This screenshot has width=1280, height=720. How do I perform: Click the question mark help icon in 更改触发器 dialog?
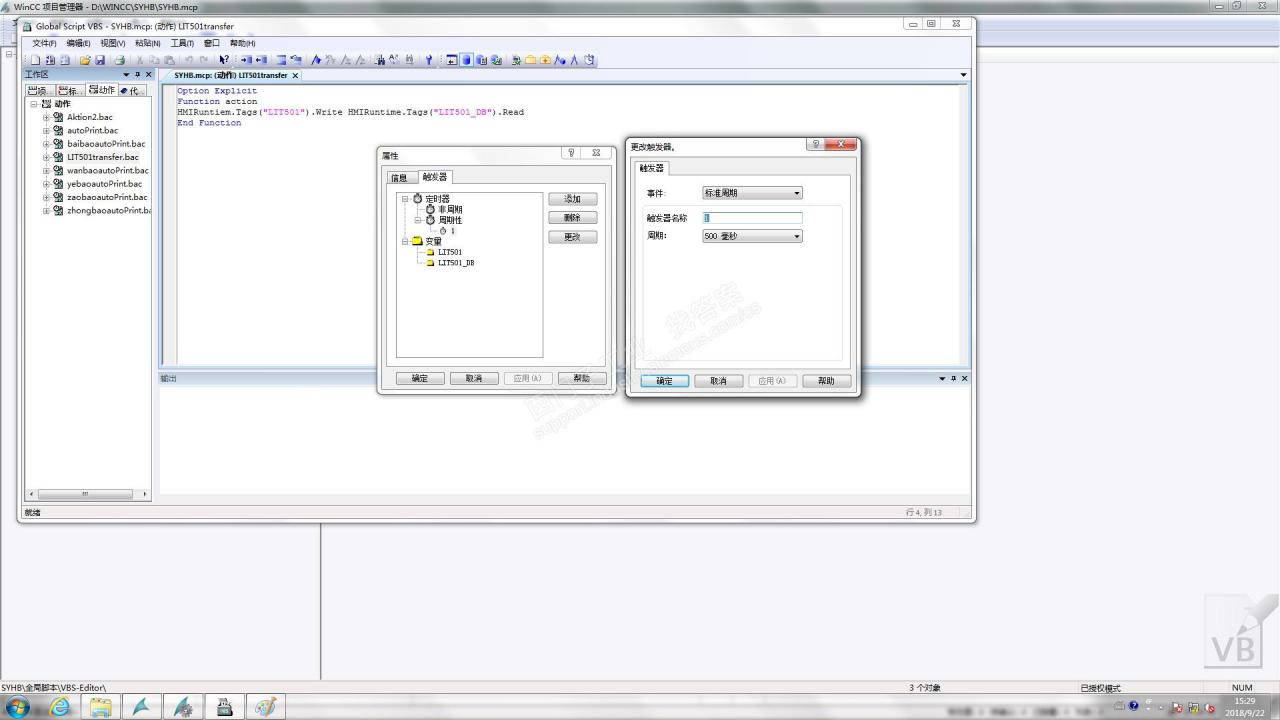[x=815, y=145]
